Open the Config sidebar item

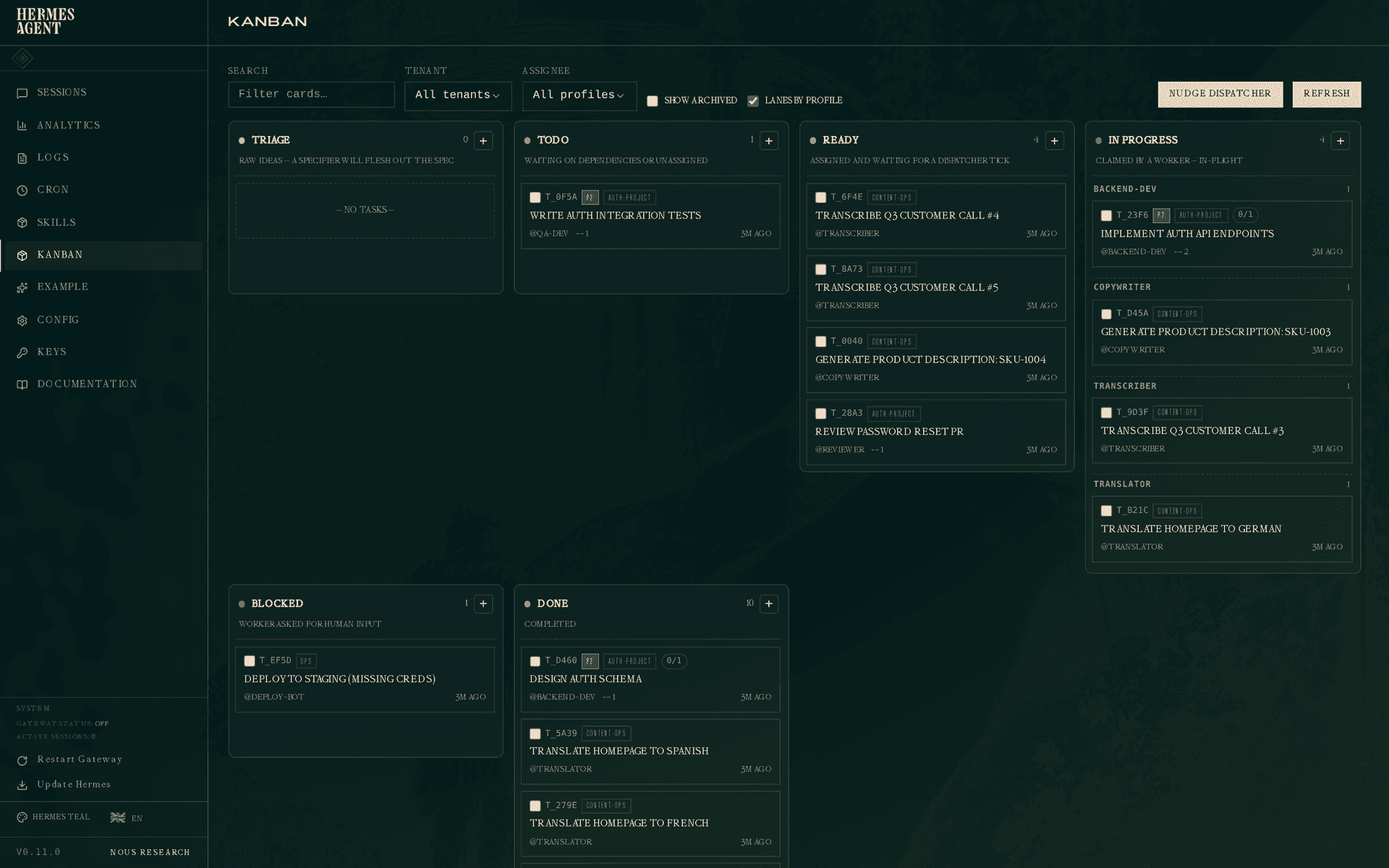point(102,320)
